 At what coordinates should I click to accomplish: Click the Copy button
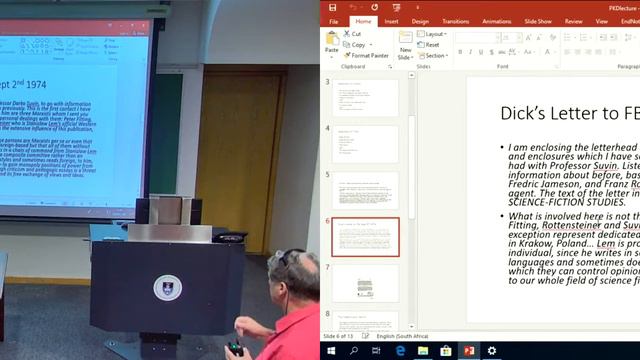354,44
